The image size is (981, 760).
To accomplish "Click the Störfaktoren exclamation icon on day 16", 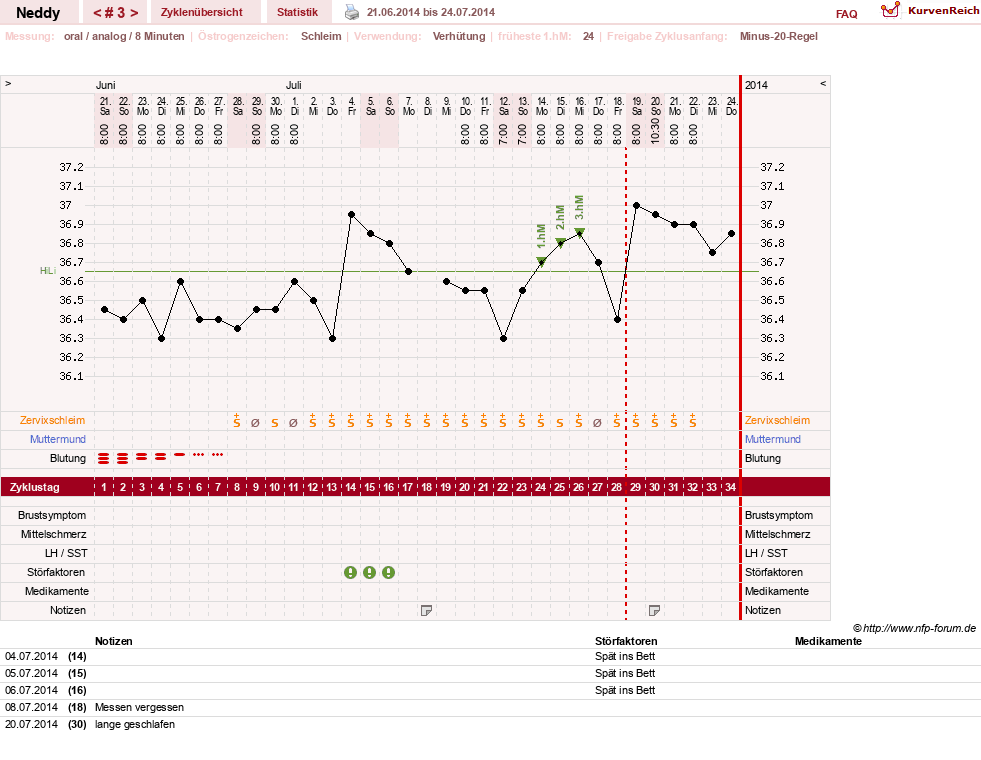I will coord(389,572).
